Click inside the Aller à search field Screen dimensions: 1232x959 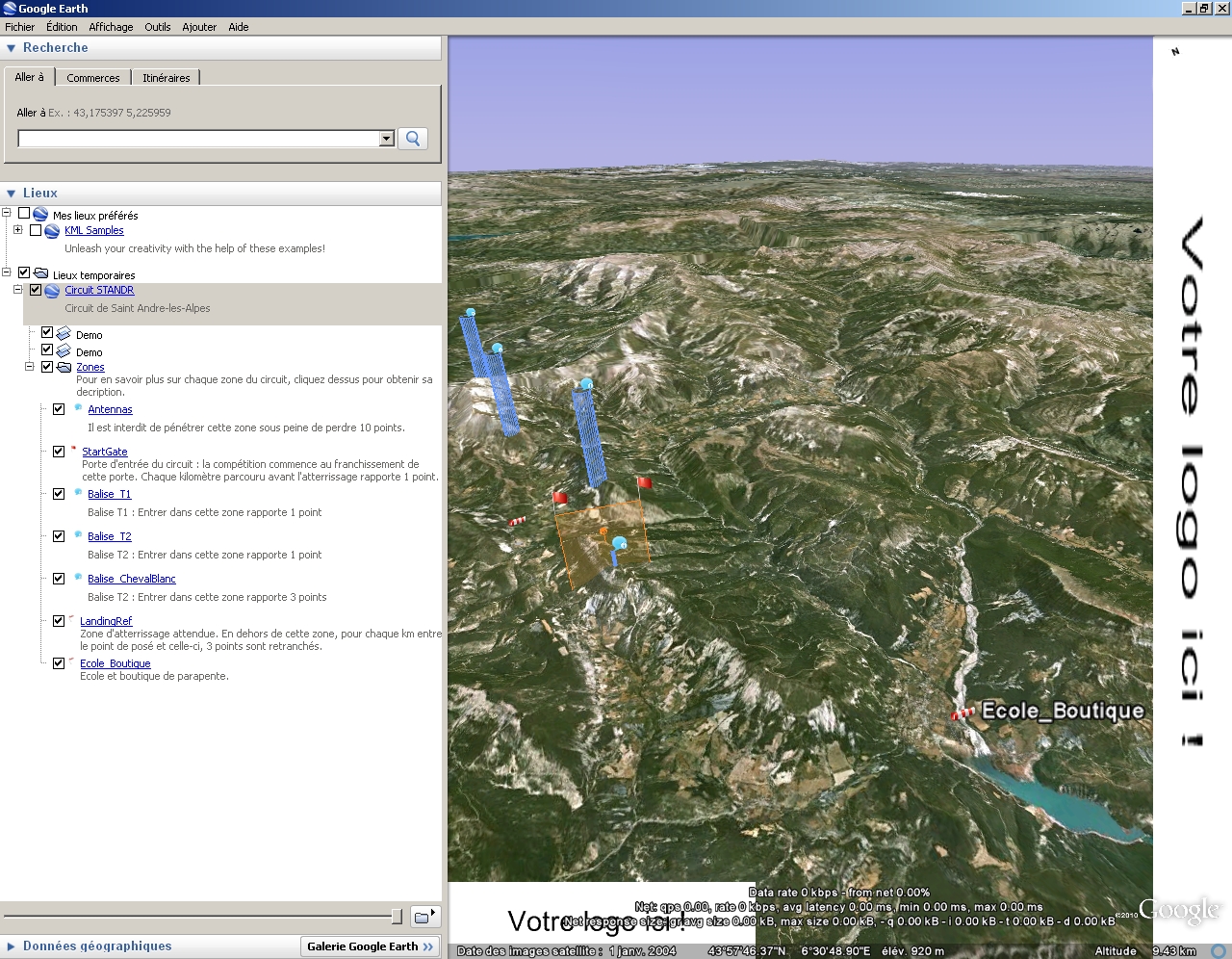[x=199, y=139]
